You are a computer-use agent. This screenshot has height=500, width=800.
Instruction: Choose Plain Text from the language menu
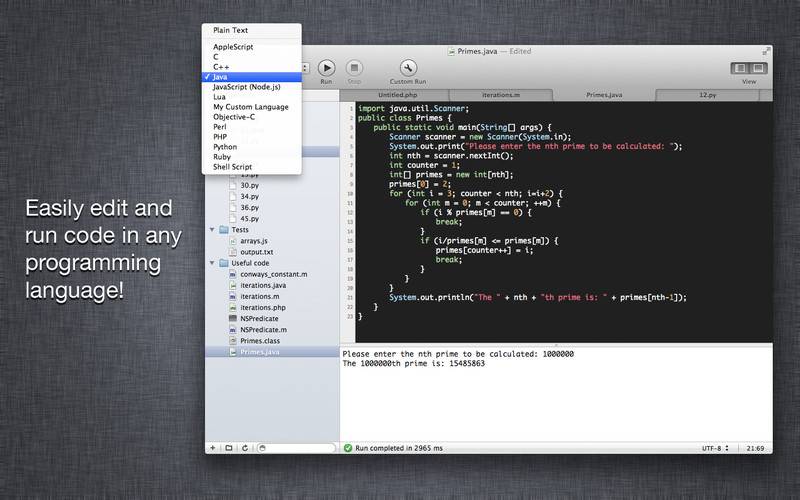(x=230, y=30)
